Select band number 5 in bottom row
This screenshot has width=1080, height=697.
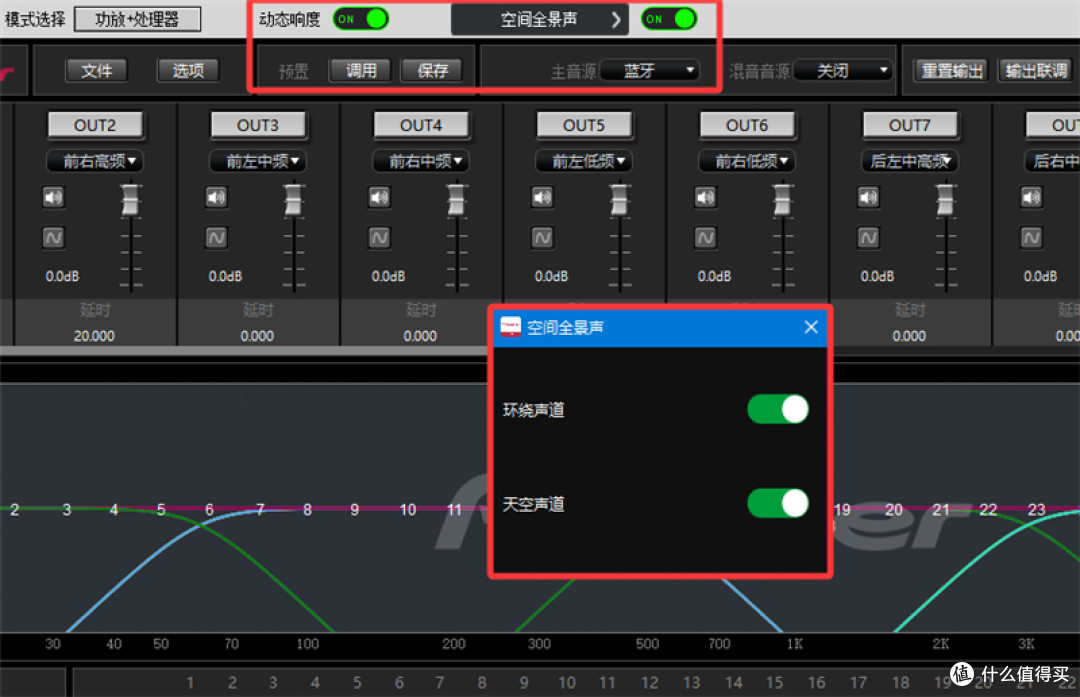tap(357, 683)
